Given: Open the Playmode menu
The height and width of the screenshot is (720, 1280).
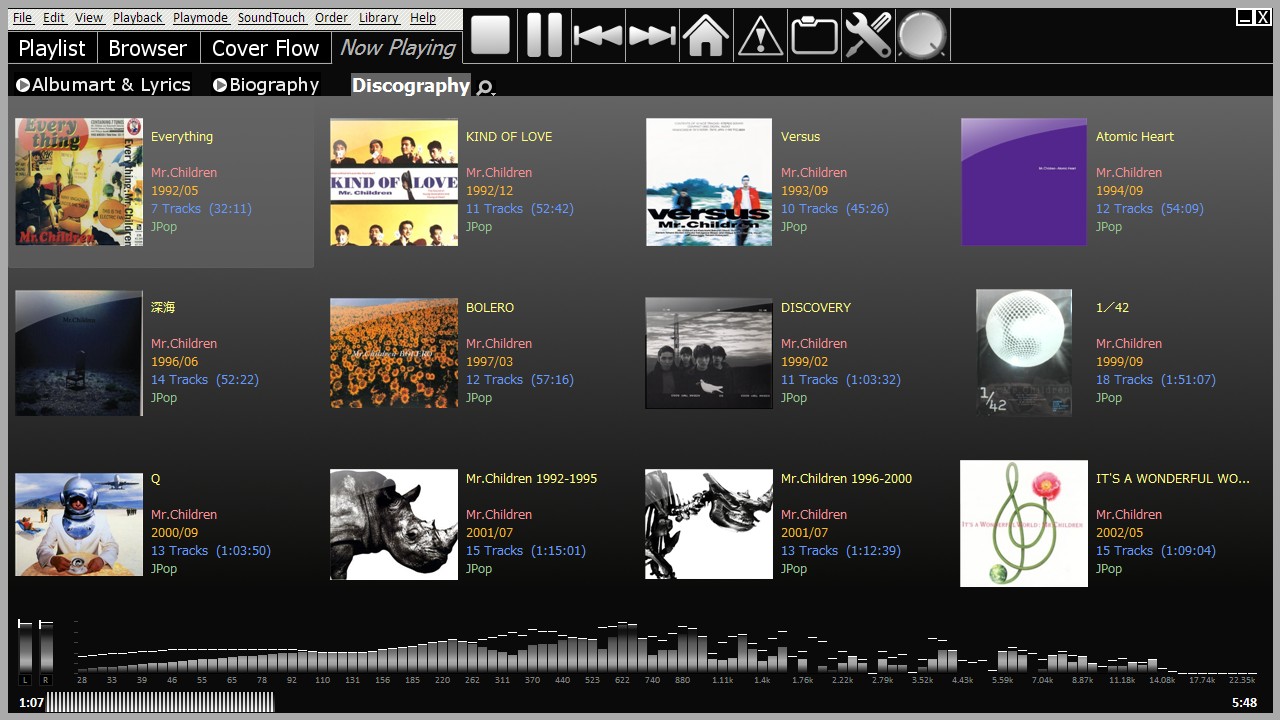Looking at the screenshot, I should coord(200,18).
